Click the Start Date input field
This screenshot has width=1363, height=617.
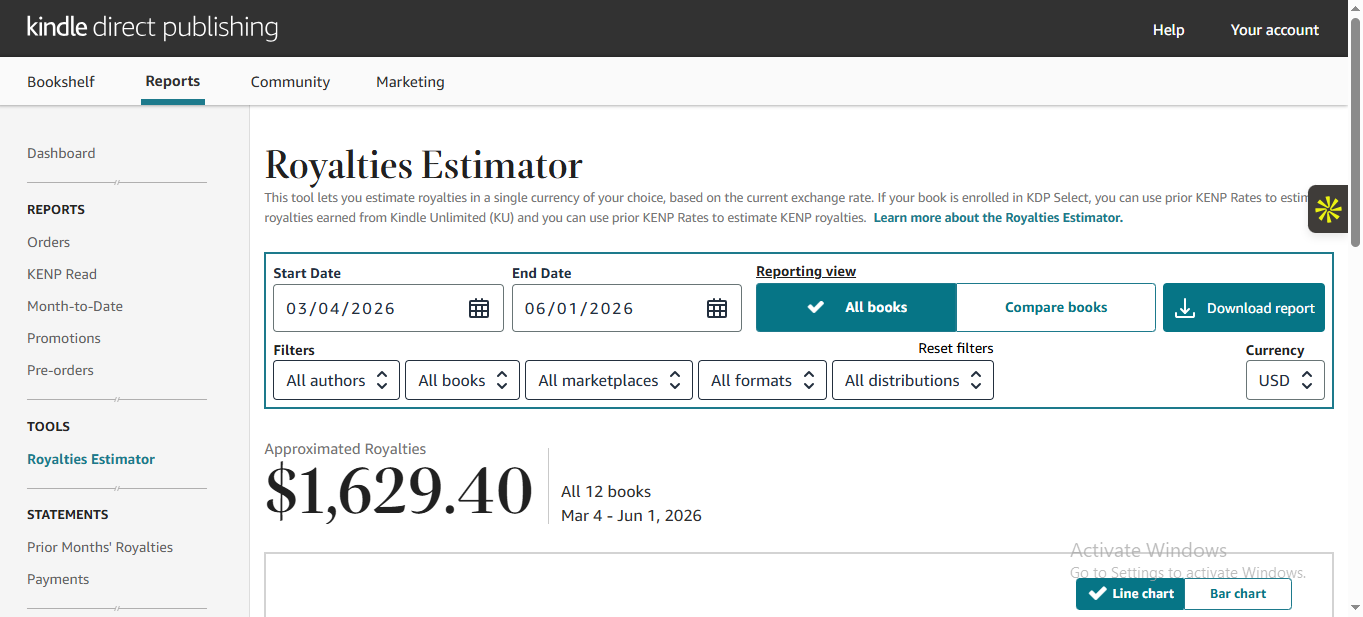click(x=388, y=308)
